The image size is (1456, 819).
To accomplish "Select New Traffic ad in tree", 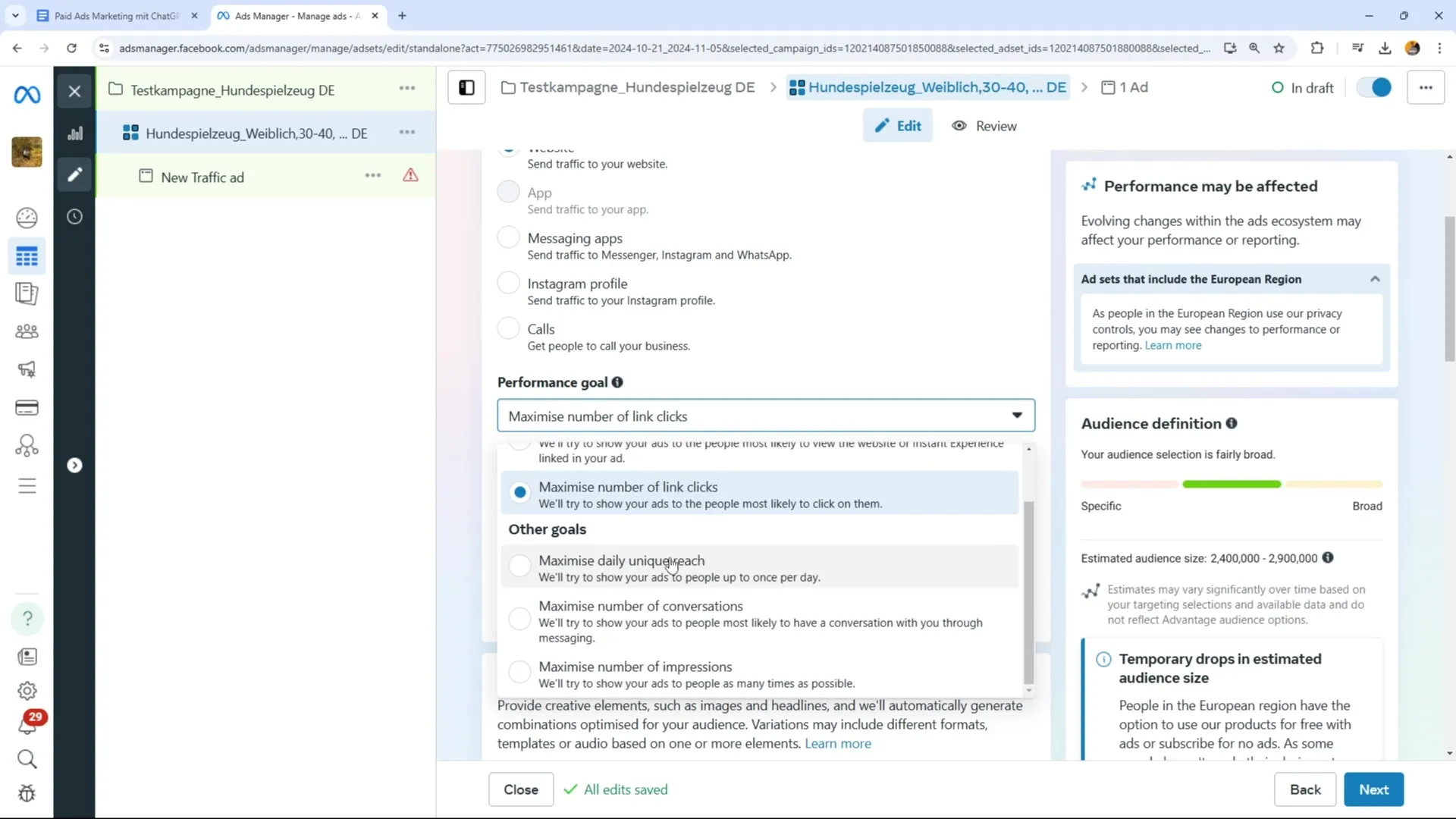I will pyautogui.click(x=202, y=177).
